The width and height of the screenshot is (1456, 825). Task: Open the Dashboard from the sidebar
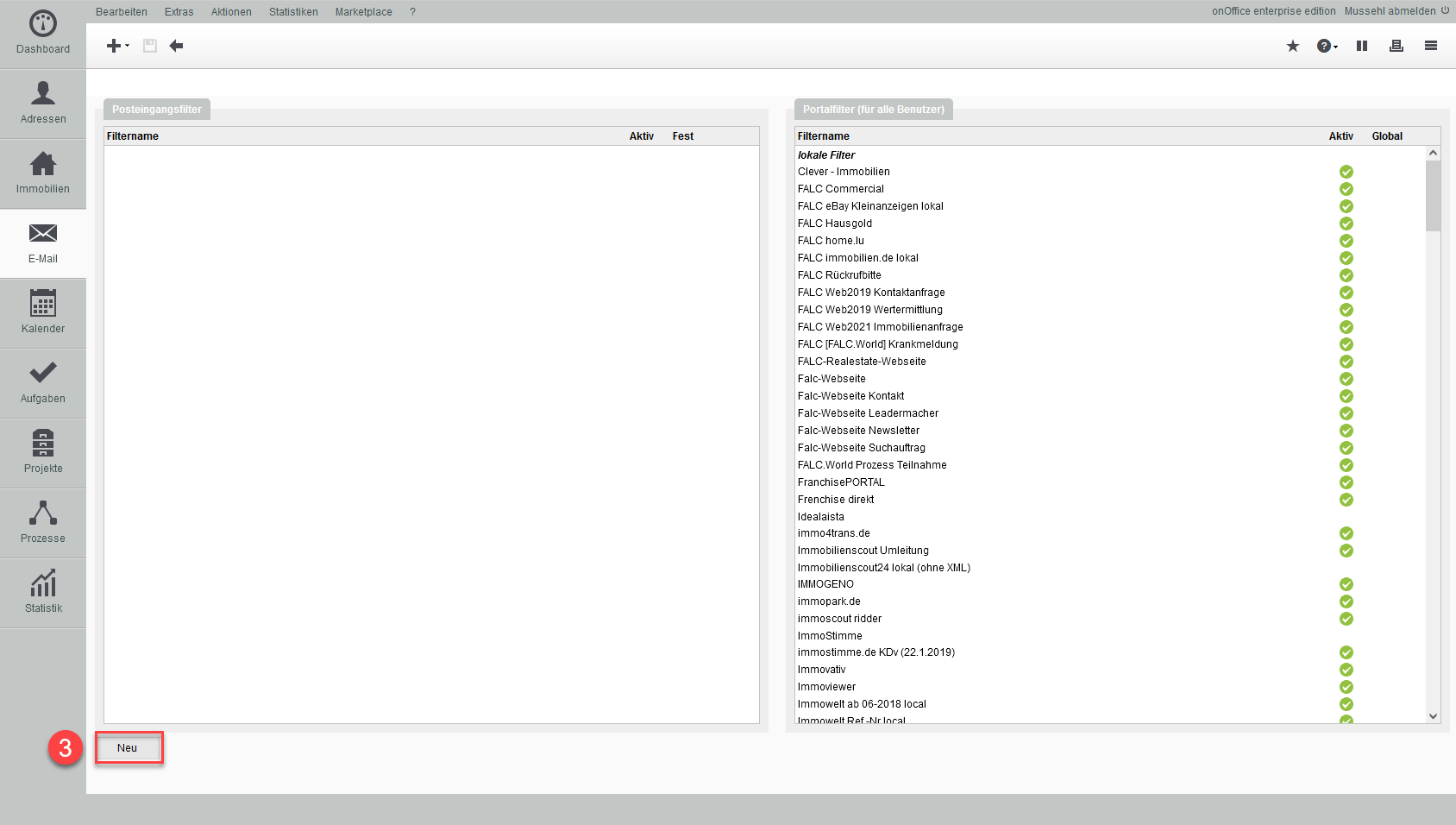43,33
